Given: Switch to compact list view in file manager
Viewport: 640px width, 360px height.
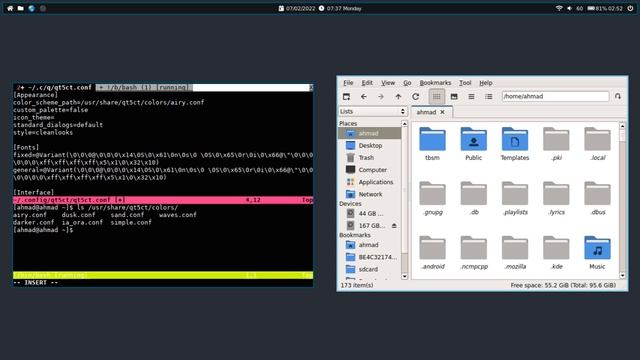Looking at the screenshot, I should pyautogui.click(x=471, y=97).
